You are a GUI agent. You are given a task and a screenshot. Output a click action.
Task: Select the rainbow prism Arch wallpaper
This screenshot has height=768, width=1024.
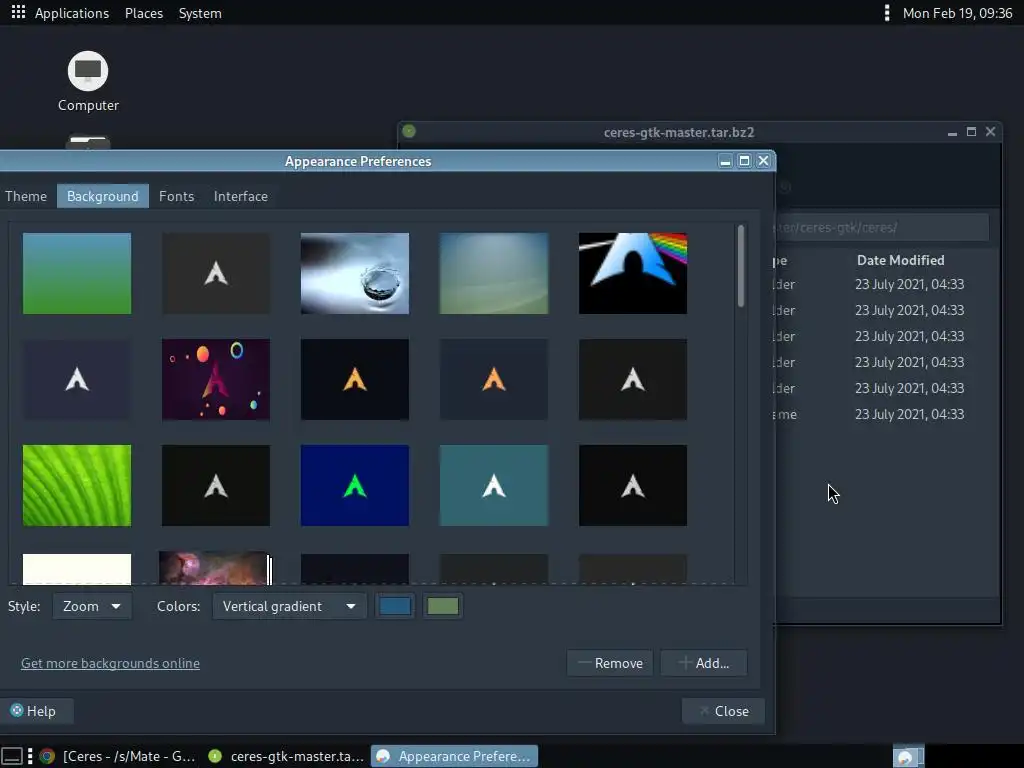[x=633, y=274]
